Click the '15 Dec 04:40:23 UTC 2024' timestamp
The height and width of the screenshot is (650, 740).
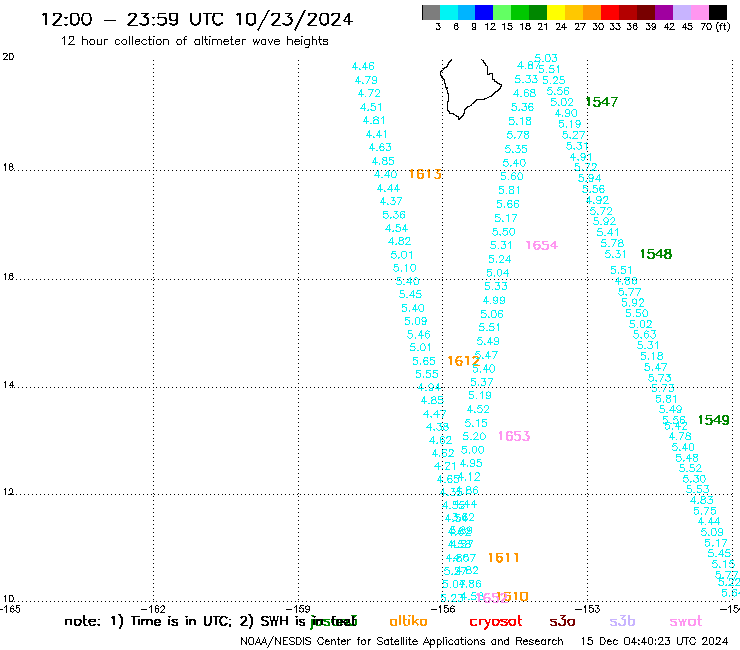pyautogui.click(x=654, y=641)
